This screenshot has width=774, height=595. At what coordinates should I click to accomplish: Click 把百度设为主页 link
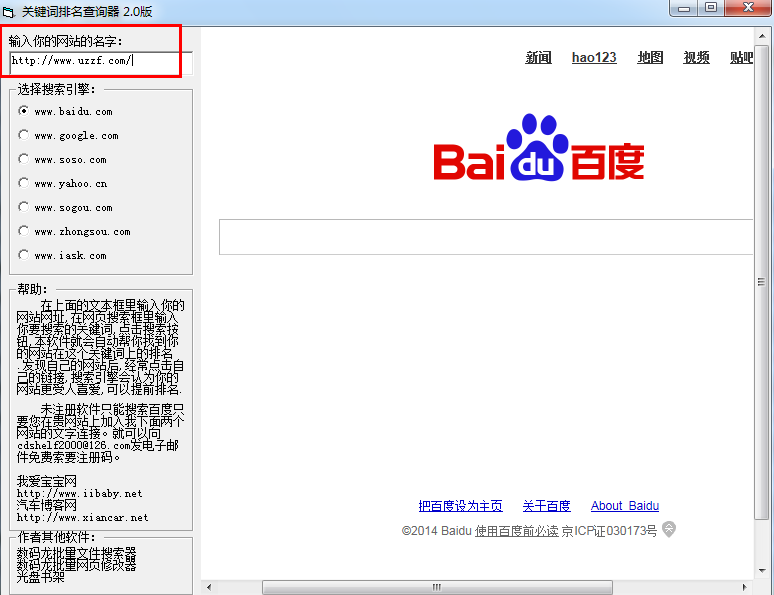460,506
